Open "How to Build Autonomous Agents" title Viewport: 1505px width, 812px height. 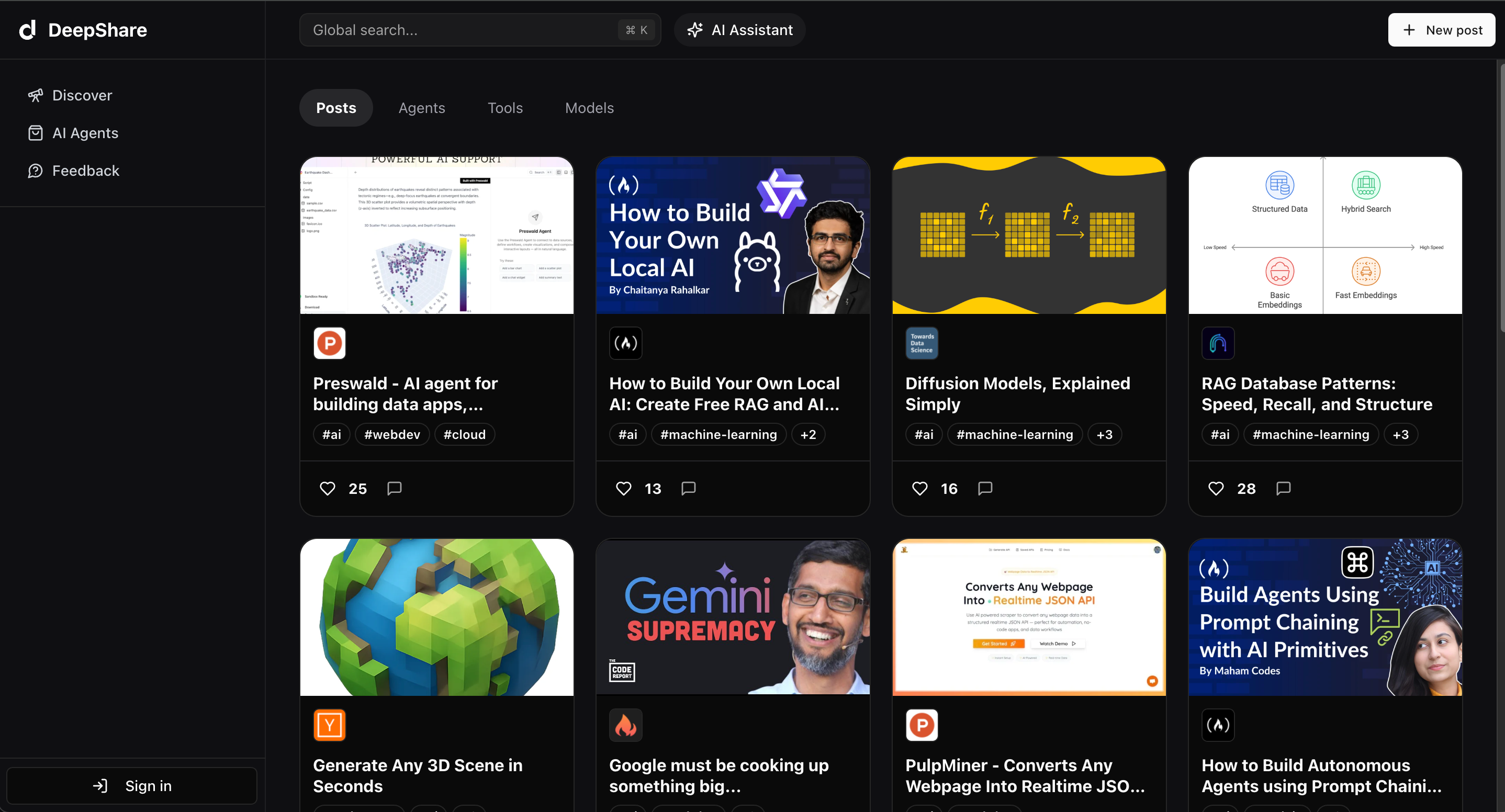pos(1321,776)
